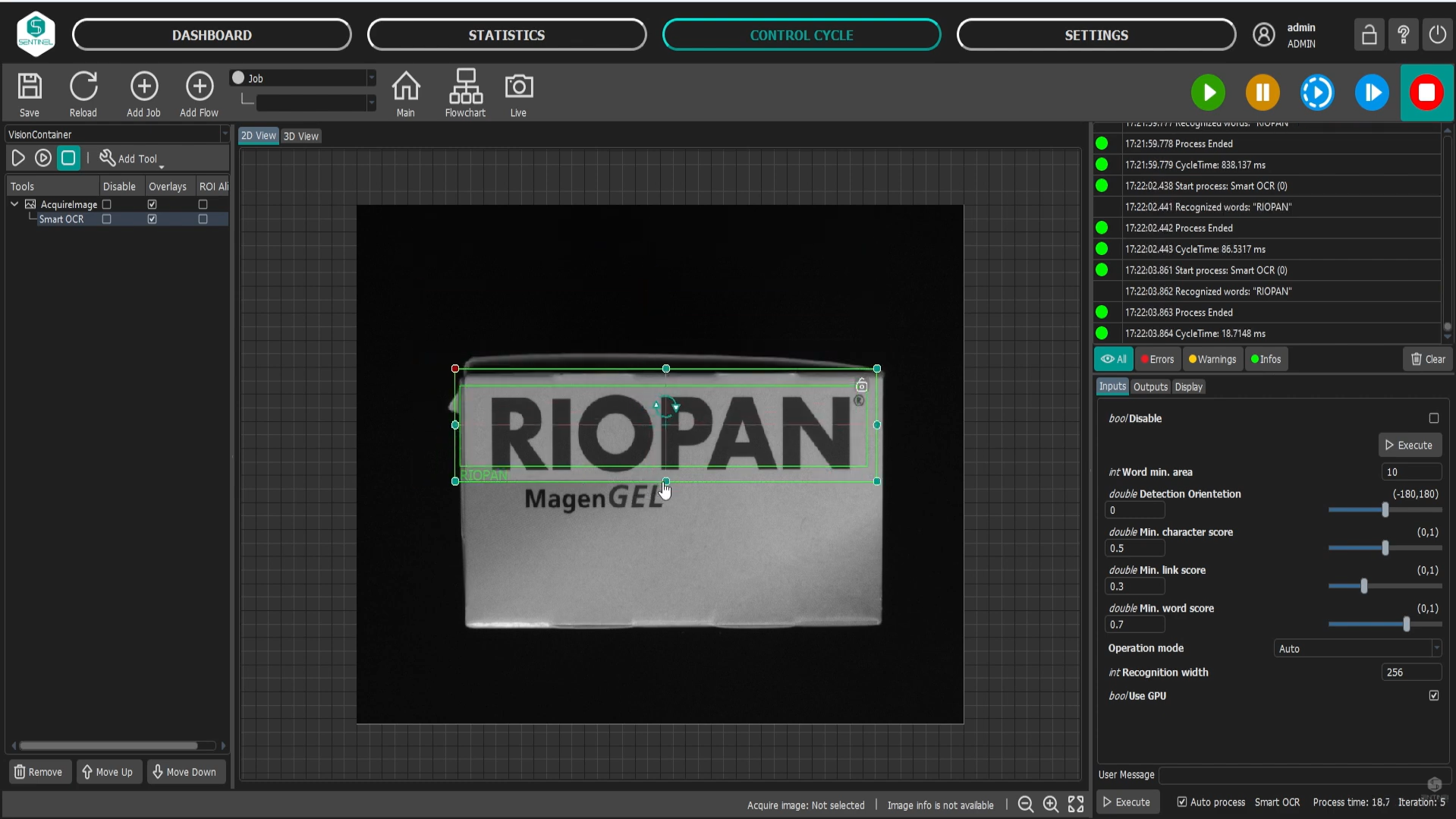Open the Job dropdown
This screenshot has width=1456, height=819.
303,78
